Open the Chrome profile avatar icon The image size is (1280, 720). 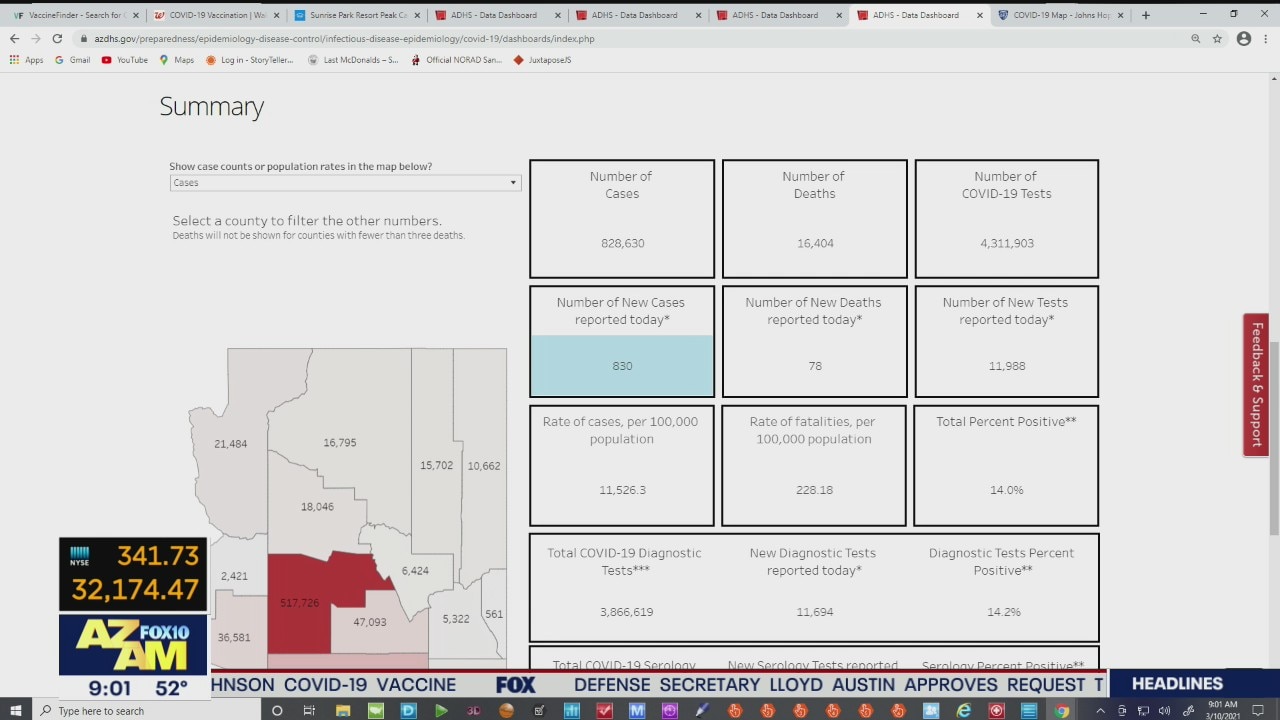tap(1243, 38)
